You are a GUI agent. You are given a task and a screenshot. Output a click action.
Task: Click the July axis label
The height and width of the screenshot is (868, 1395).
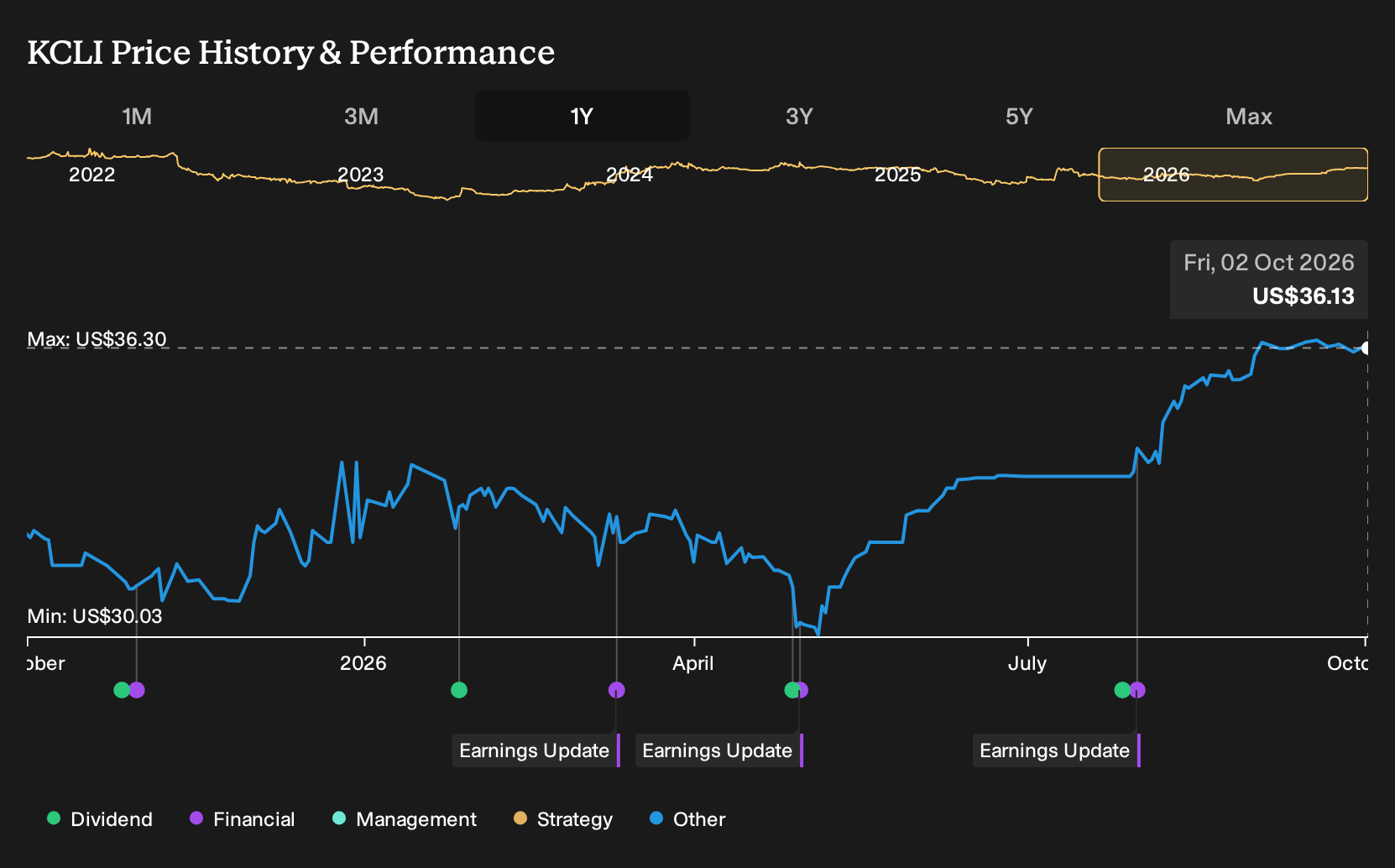[1027, 663]
